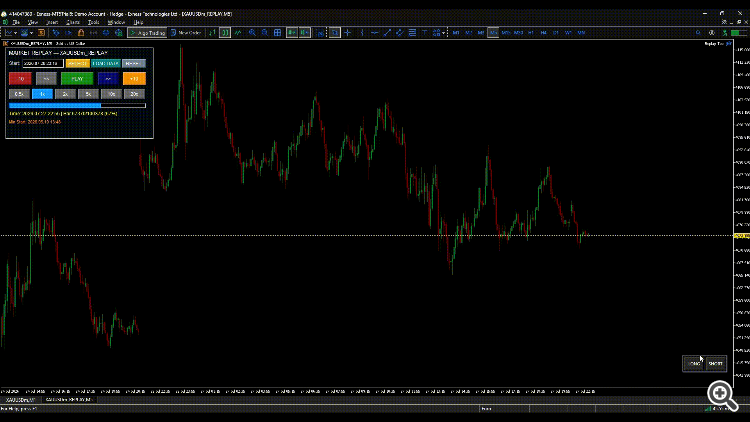Switch to the MN timeframe
This screenshot has height=422, width=750.
[x=581, y=33]
